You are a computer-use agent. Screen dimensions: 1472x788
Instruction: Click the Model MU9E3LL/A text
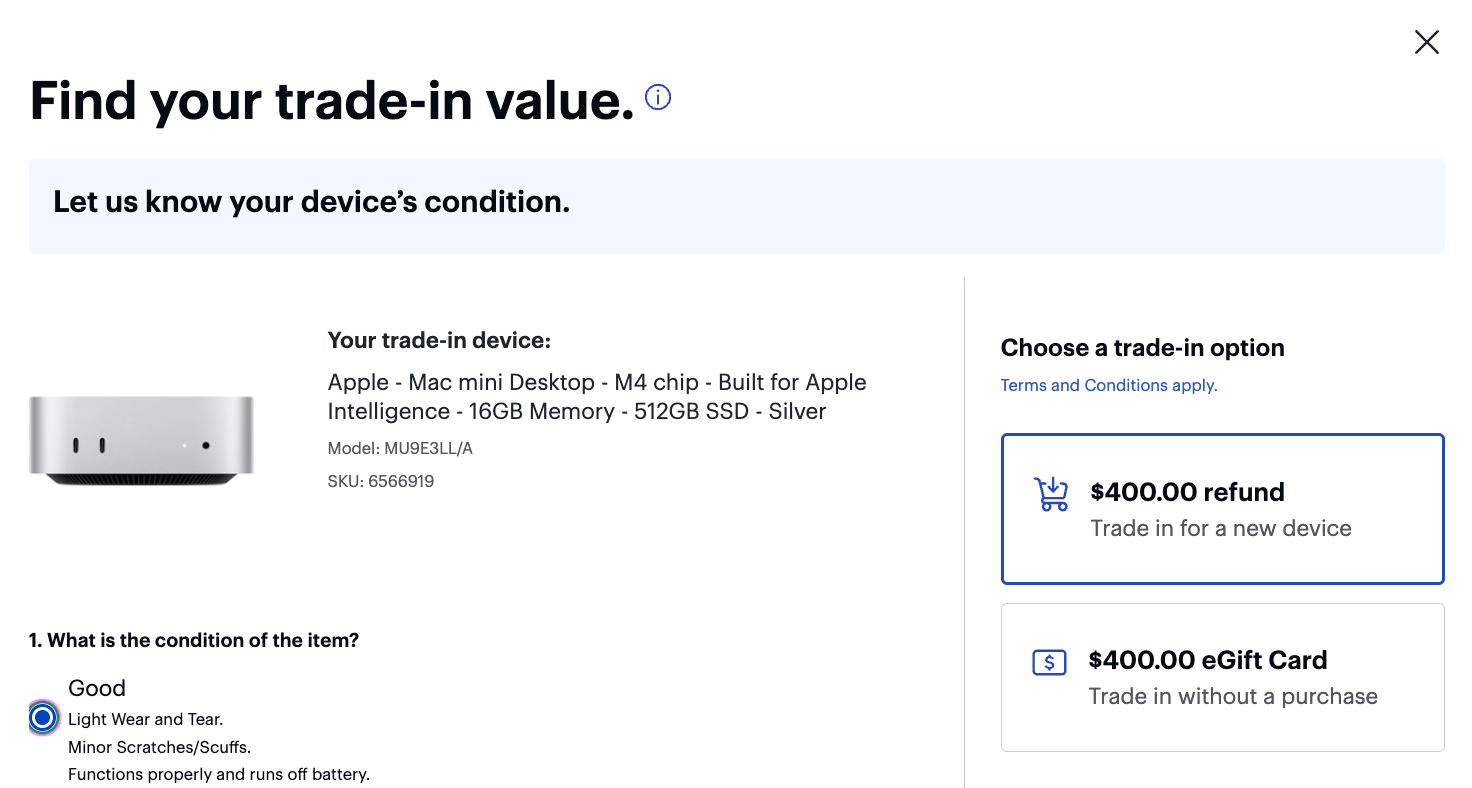[400, 448]
